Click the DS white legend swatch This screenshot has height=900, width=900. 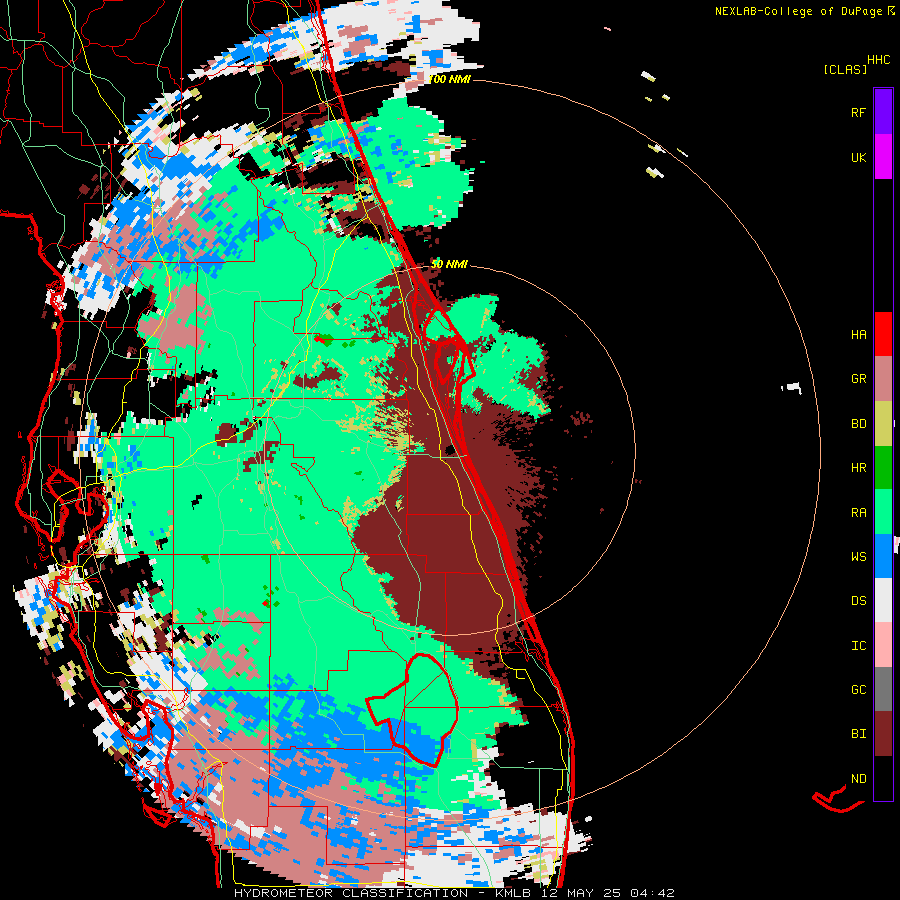tap(883, 600)
